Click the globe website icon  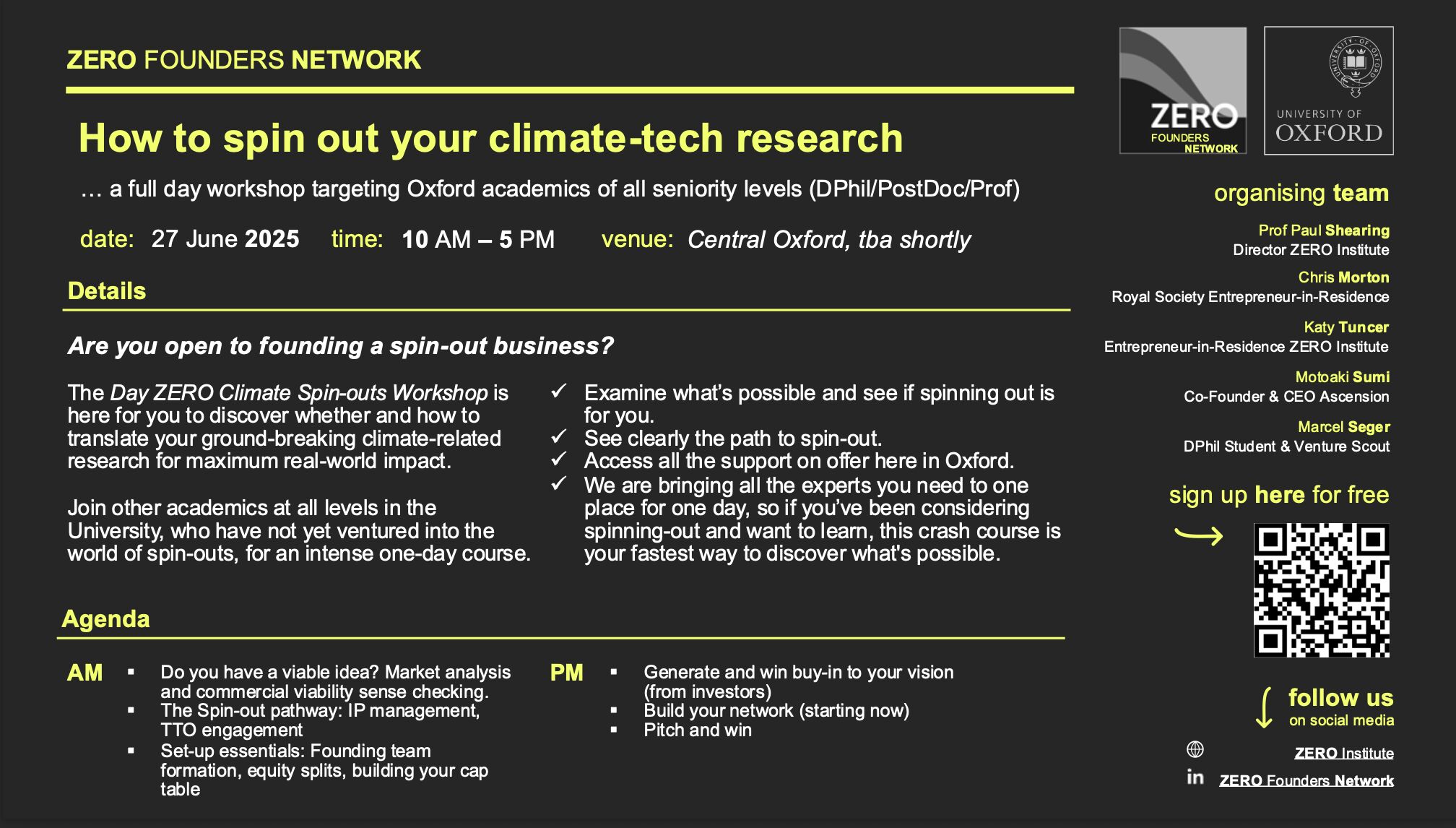(1195, 750)
